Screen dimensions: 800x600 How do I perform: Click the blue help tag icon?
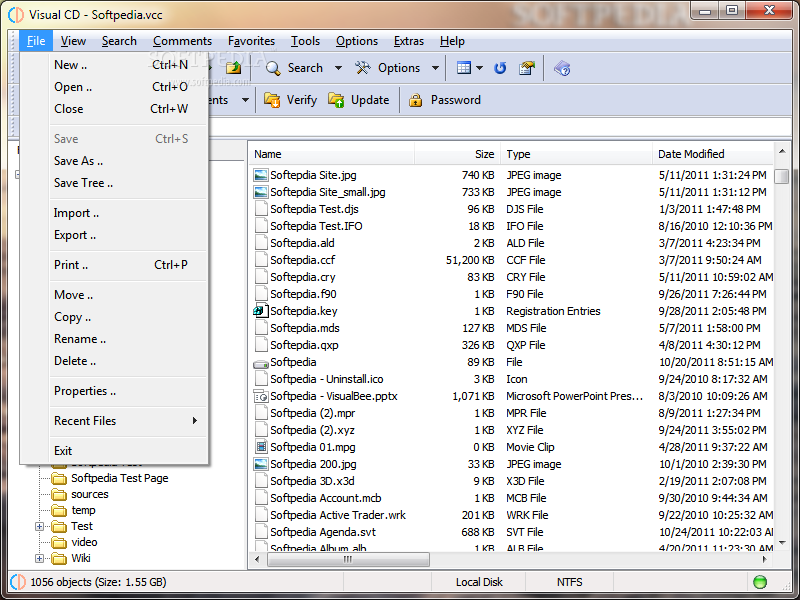[562, 68]
